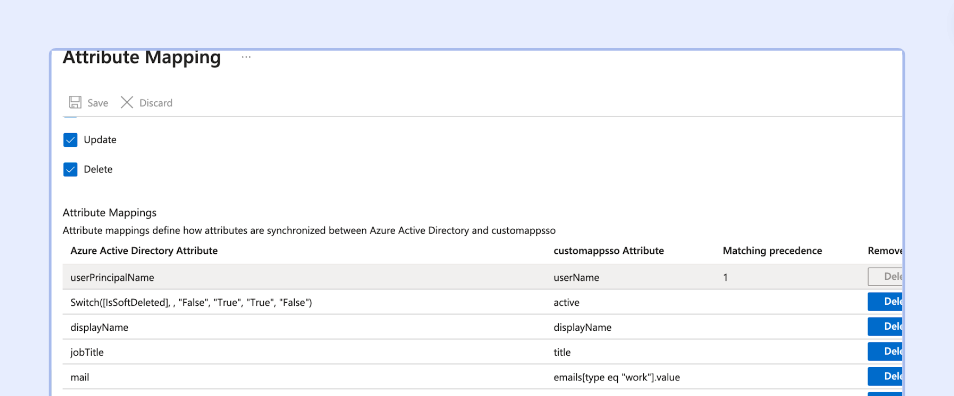Image resolution: width=954 pixels, height=396 pixels.
Task: Uncheck the Delete checkbox
Action: 71,170
